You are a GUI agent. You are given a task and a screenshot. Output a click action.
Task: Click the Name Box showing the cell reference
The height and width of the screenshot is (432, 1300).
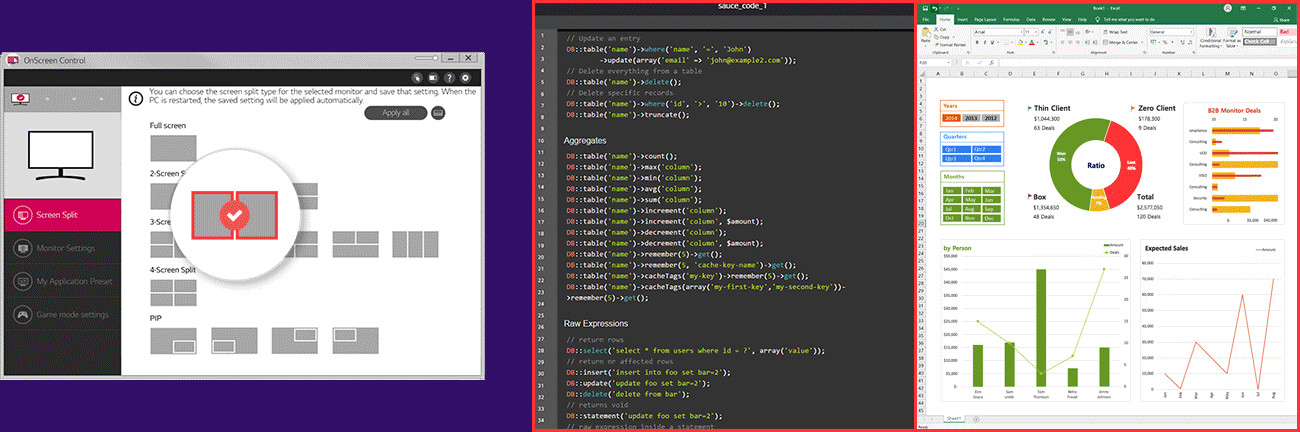click(935, 63)
